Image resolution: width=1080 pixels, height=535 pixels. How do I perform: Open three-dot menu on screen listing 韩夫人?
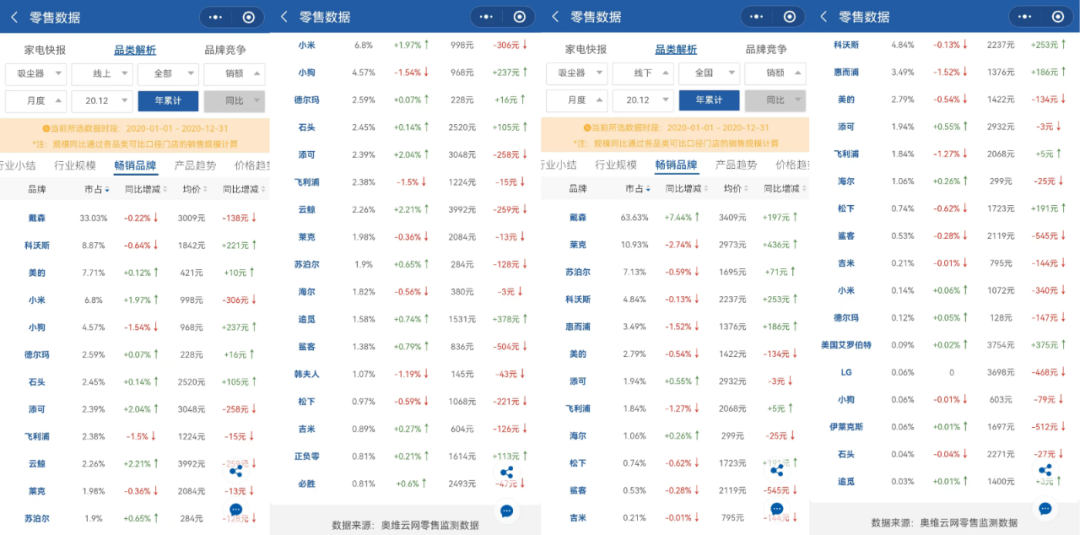click(486, 17)
